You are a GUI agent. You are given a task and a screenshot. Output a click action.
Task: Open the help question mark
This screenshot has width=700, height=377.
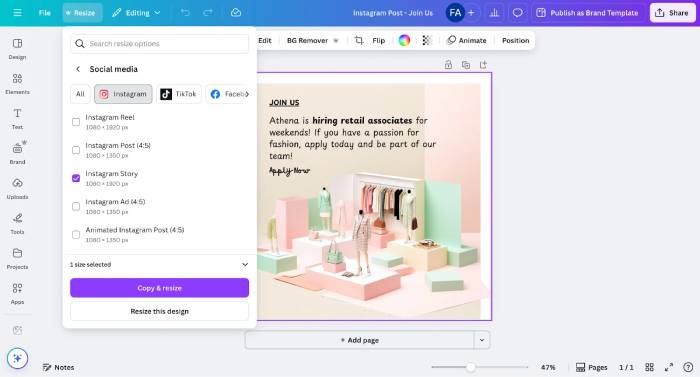pos(688,367)
